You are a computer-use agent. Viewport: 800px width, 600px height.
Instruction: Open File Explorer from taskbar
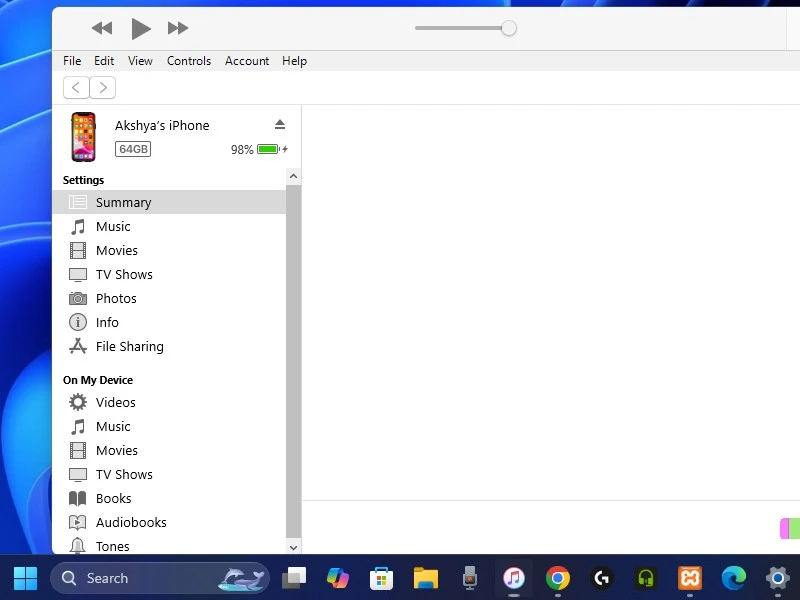click(426, 578)
